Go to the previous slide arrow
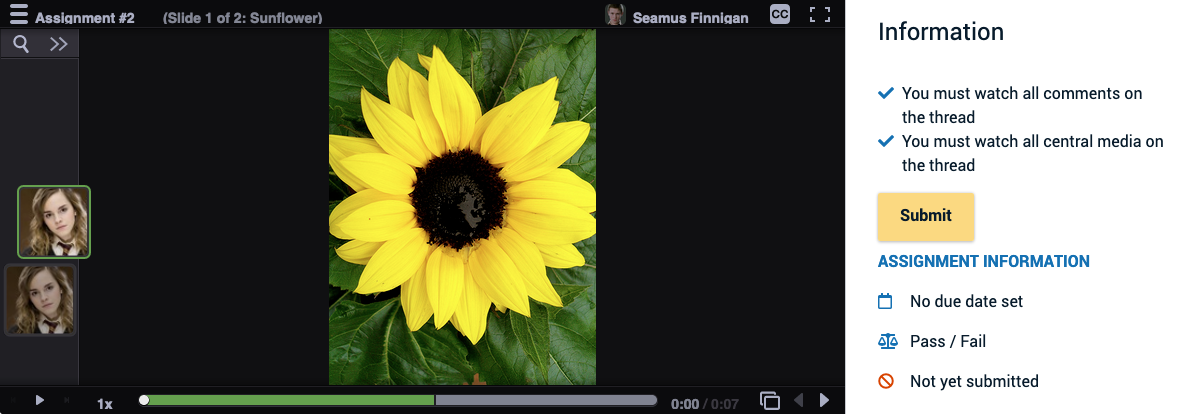The image size is (1196, 414). click(x=799, y=400)
